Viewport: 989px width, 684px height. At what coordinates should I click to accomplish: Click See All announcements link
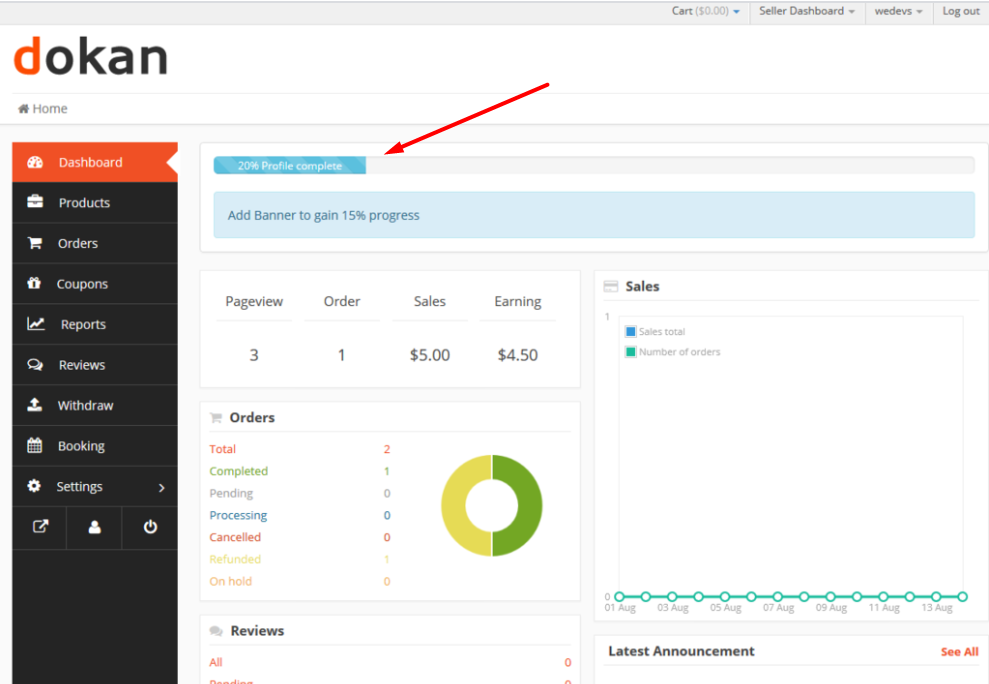point(959,652)
